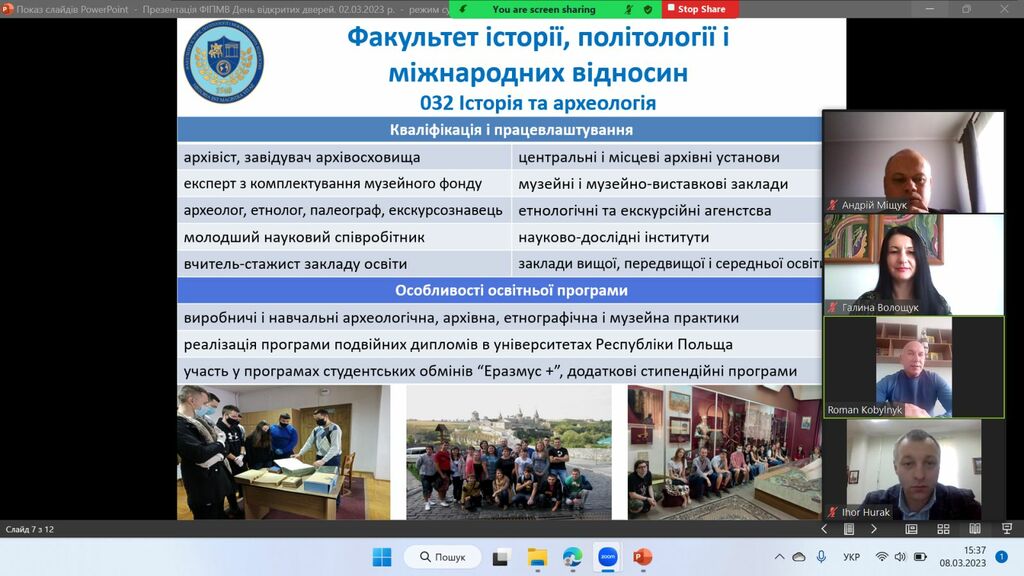Open PowerPoint from the taskbar
Viewport: 1024px width, 576px height.
click(x=642, y=556)
